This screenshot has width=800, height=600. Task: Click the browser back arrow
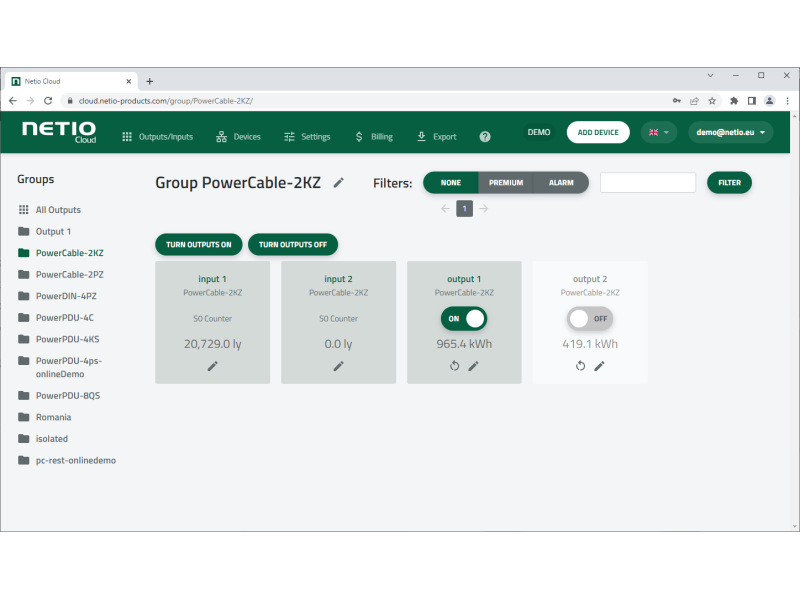(x=13, y=101)
